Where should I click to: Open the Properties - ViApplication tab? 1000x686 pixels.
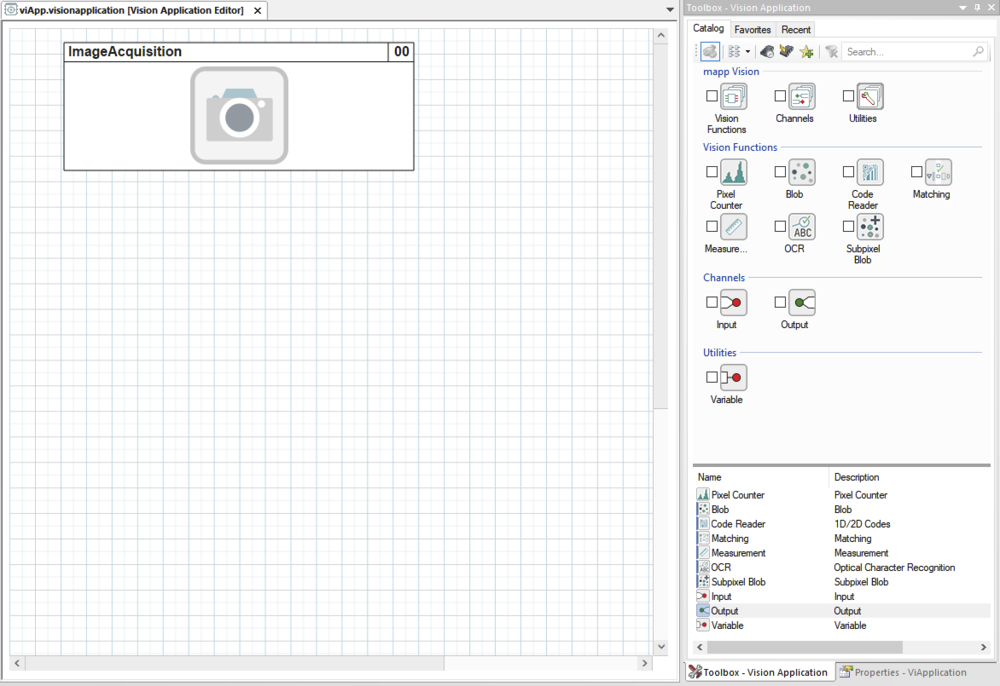903,672
